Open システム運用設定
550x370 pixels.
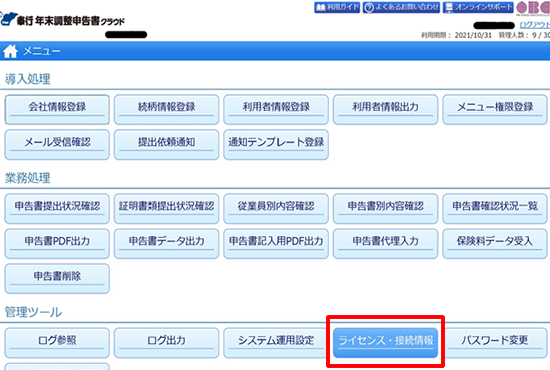point(276,343)
